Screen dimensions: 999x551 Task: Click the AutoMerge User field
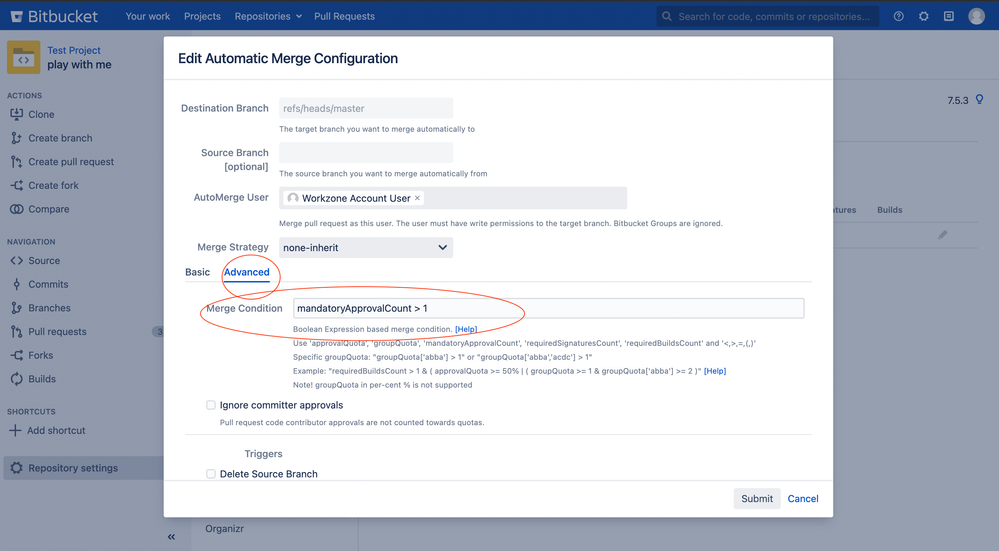pos(453,198)
